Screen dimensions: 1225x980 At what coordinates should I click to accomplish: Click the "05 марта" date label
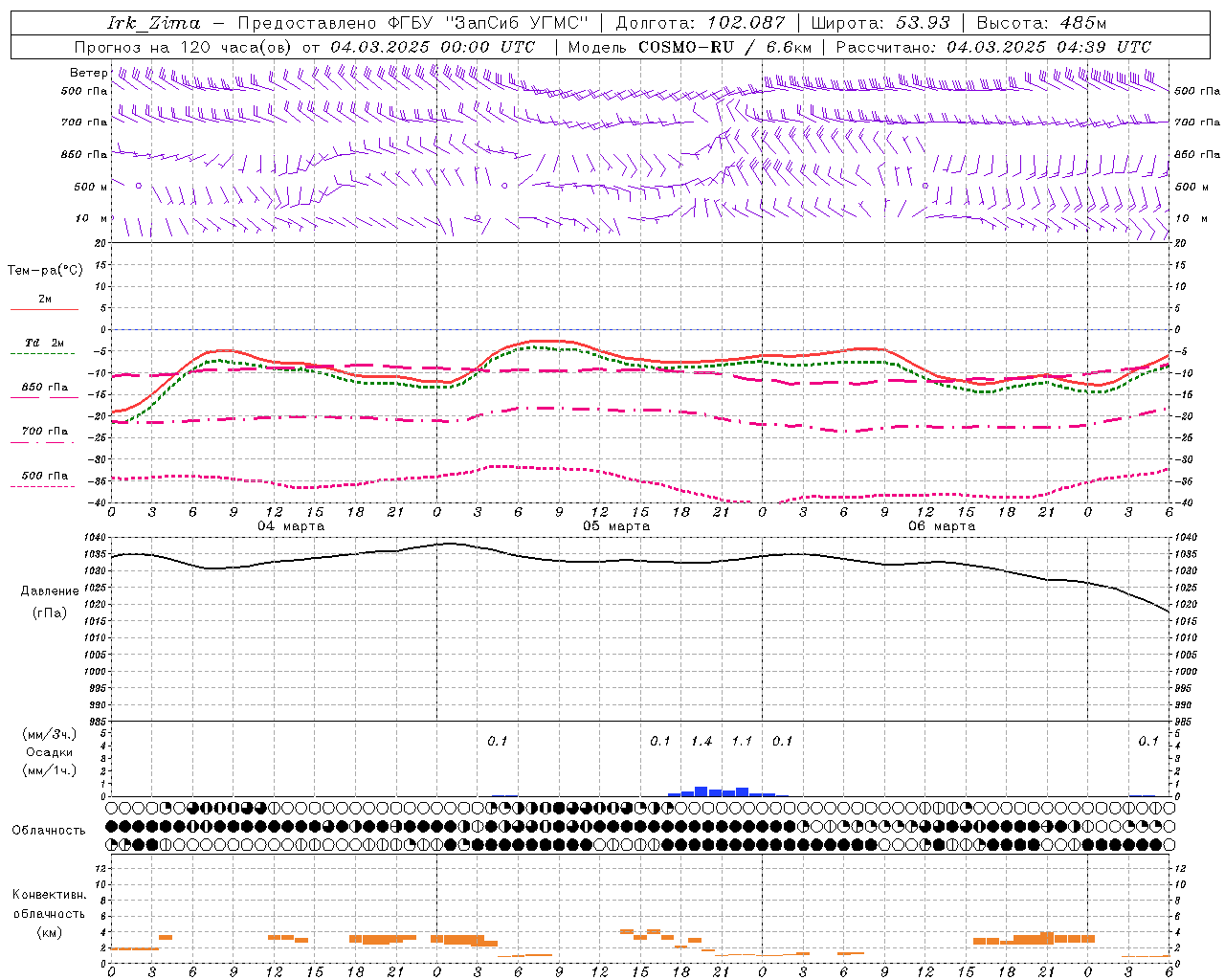616,526
